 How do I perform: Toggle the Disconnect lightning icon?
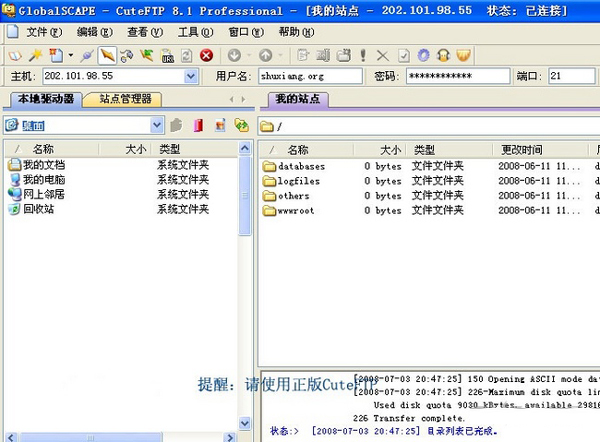[107, 56]
